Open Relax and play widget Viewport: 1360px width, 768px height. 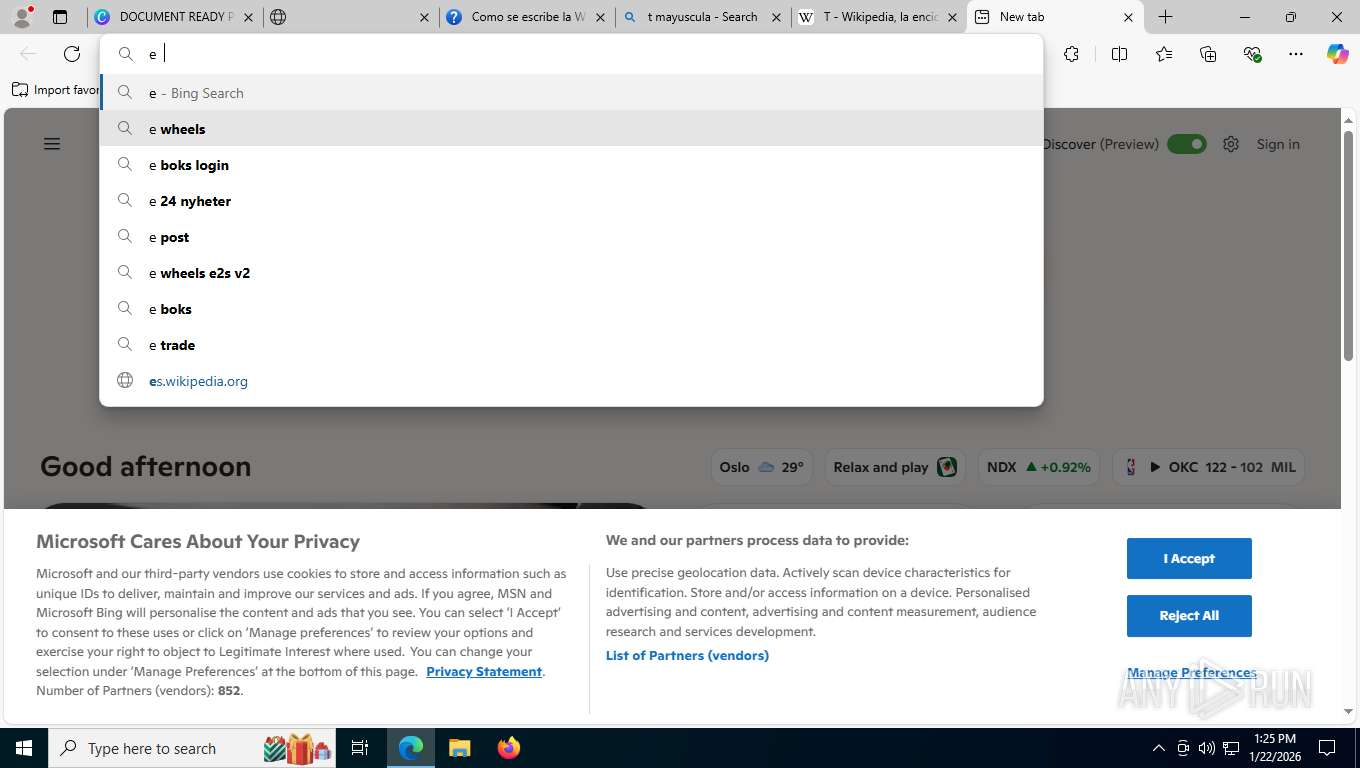(x=895, y=467)
